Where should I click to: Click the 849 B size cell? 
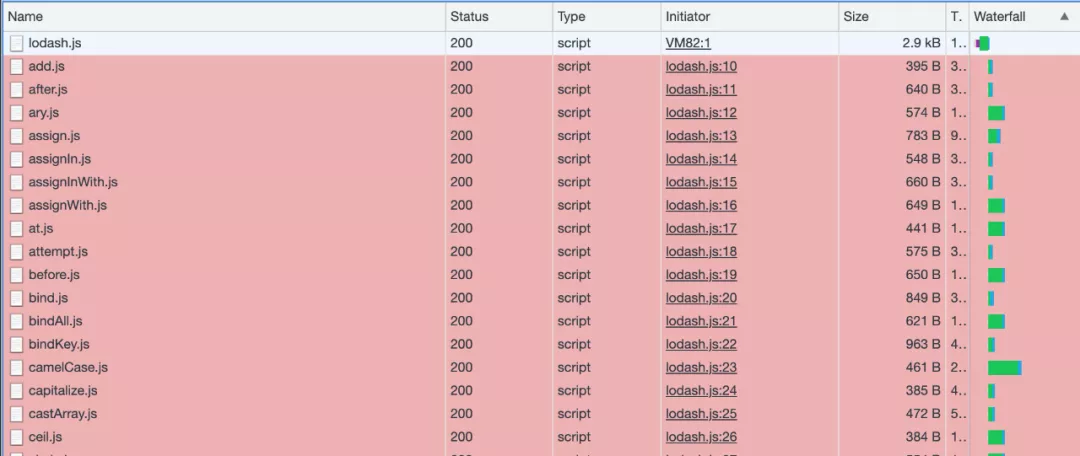[x=892, y=298]
